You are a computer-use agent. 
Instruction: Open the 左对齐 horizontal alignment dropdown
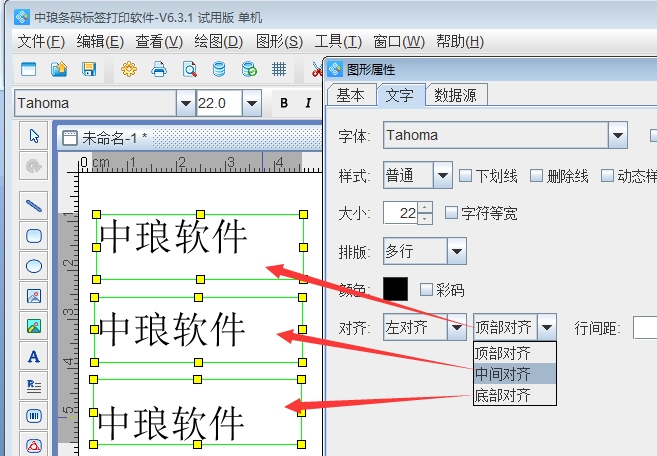[456, 326]
